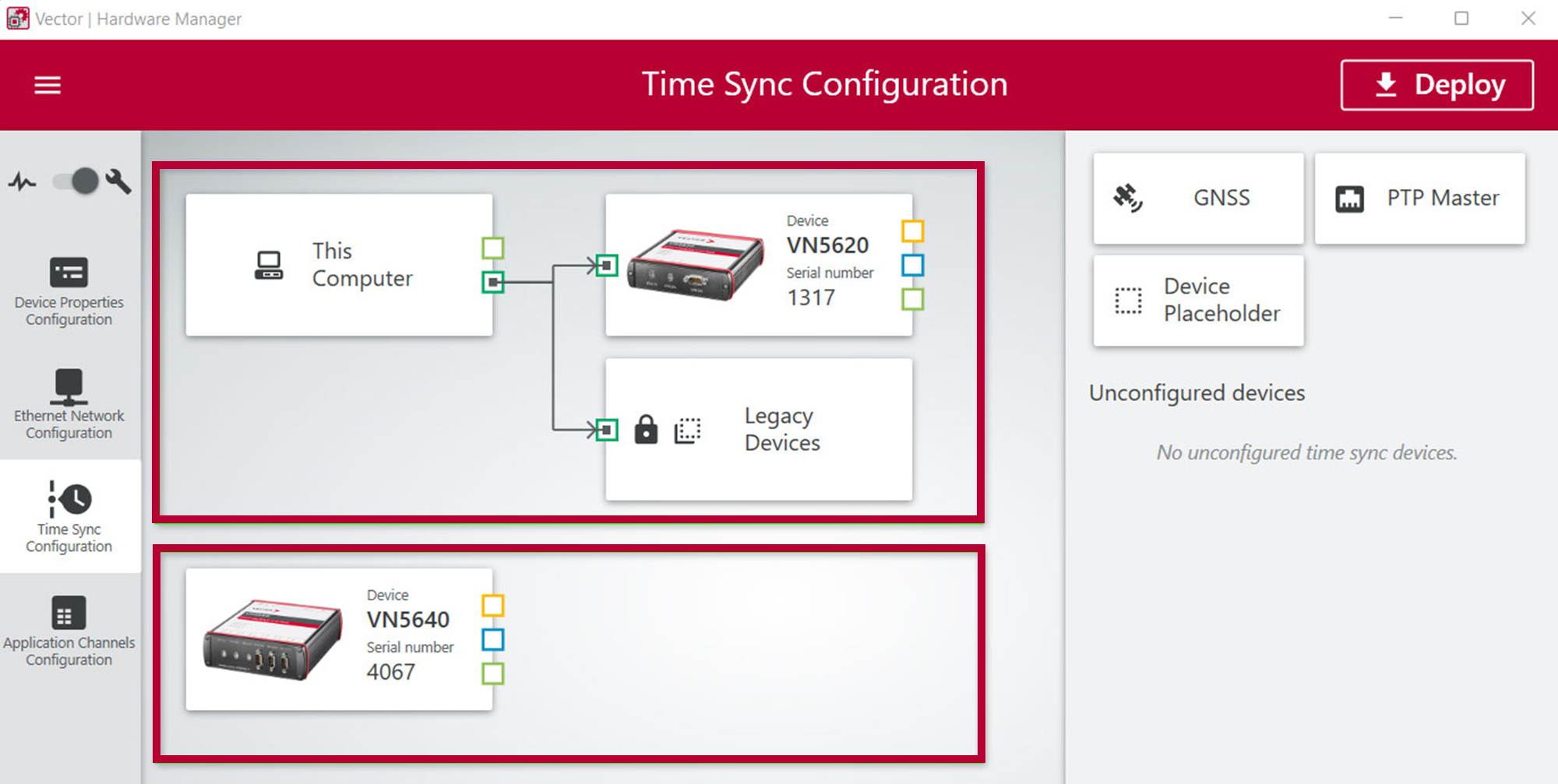Click the lock icon on Legacy Devices
The image size is (1558, 784).
click(x=646, y=430)
